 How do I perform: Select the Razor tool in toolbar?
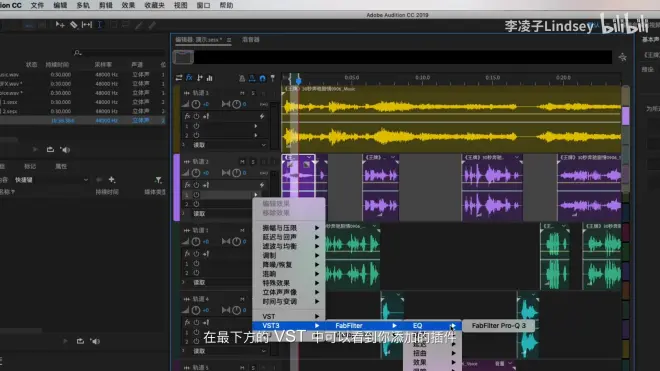coord(74,25)
